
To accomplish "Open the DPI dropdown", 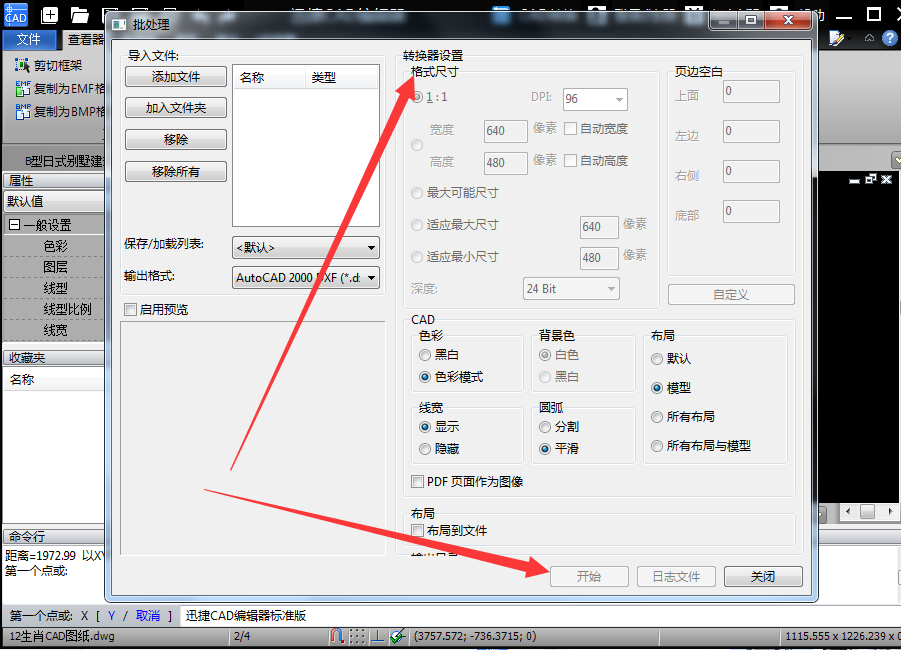I will (x=595, y=99).
